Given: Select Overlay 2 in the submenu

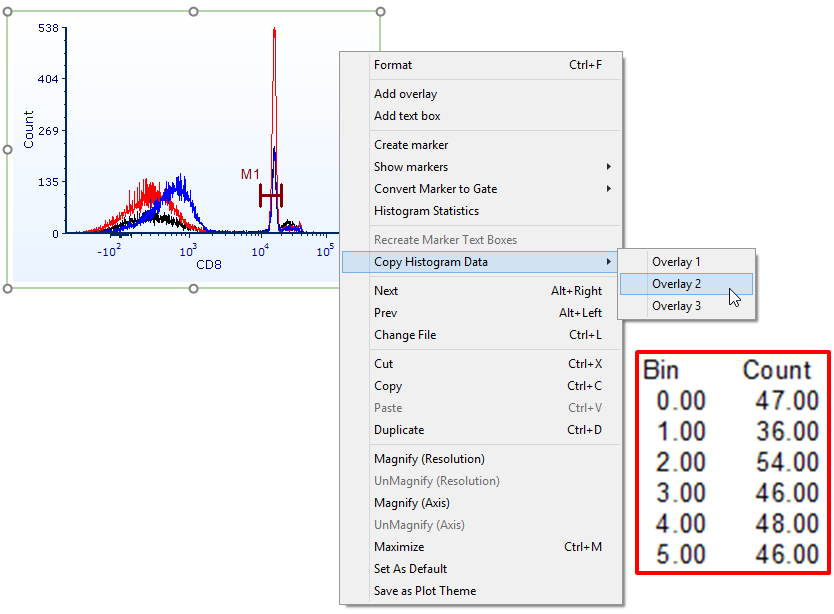Looking at the screenshot, I should 677,284.
